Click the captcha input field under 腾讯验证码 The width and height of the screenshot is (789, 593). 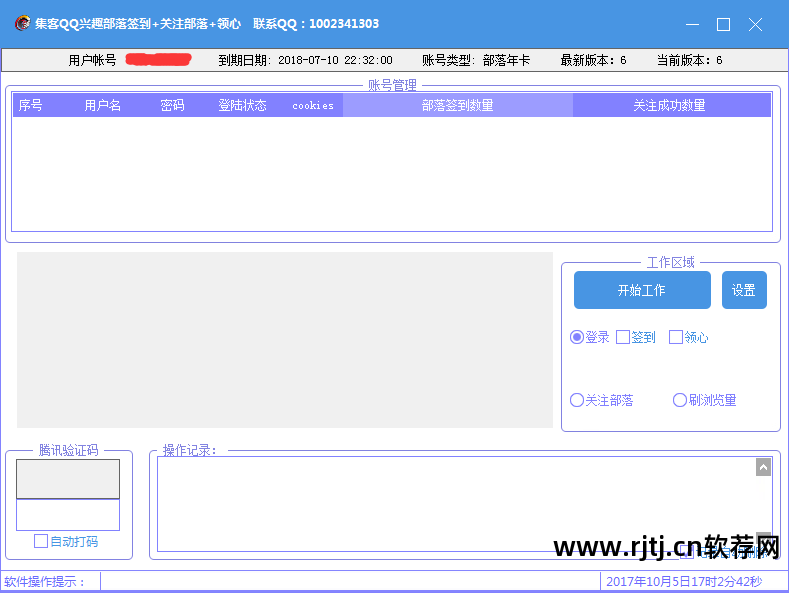[x=68, y=514]
